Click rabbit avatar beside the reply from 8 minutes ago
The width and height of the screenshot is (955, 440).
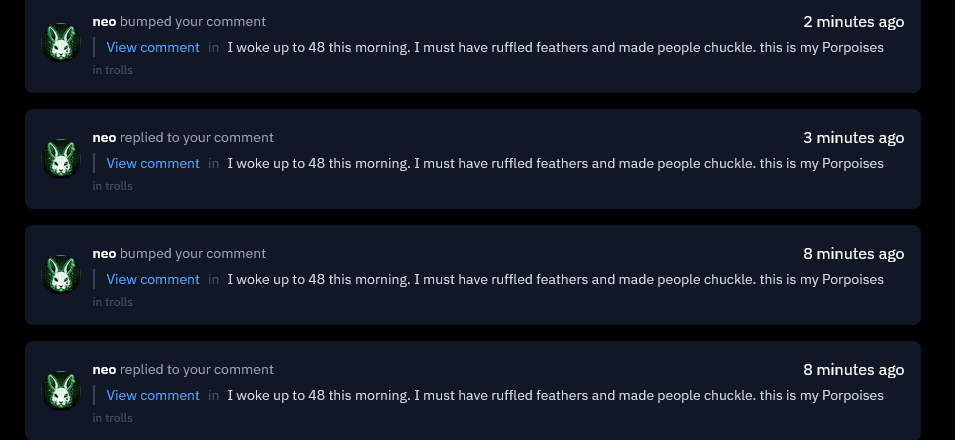[61, 391]
